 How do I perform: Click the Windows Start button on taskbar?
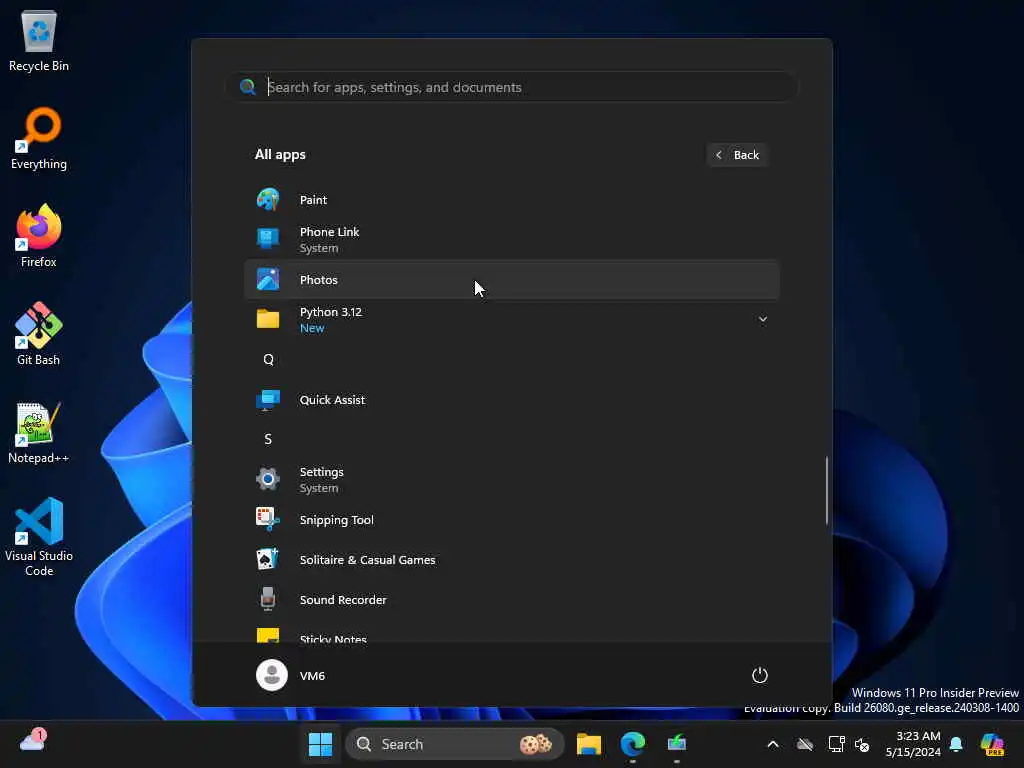(320, 744)
